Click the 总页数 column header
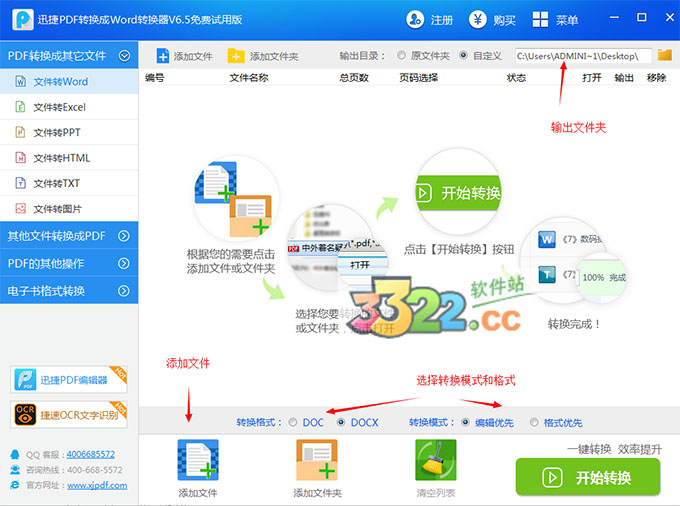 pos(354,78)
